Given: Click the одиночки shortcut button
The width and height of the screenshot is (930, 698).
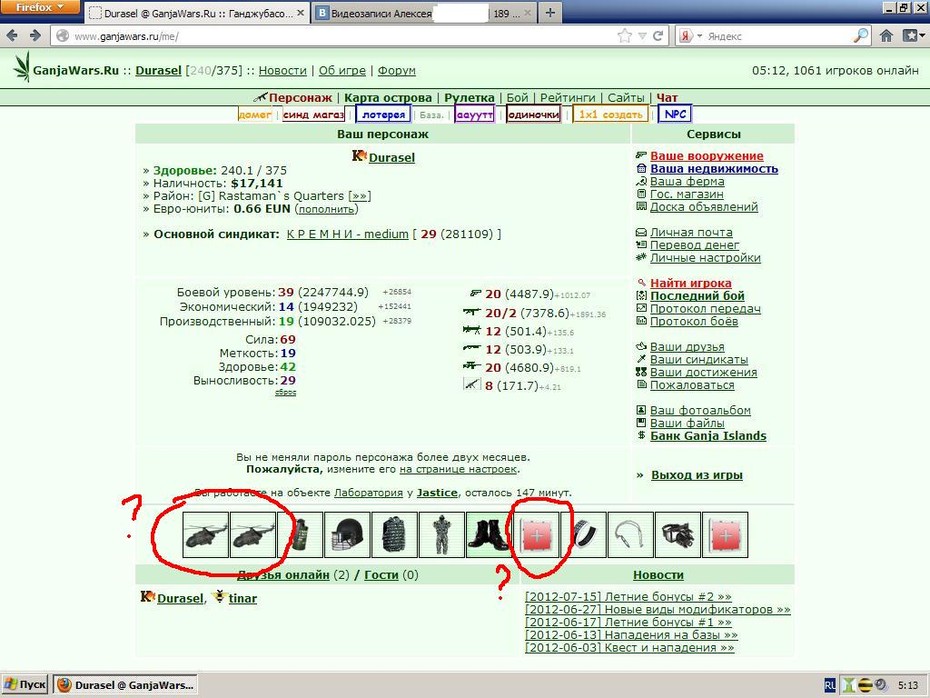Looking at the screenshot, I should [x=534, y=114].
